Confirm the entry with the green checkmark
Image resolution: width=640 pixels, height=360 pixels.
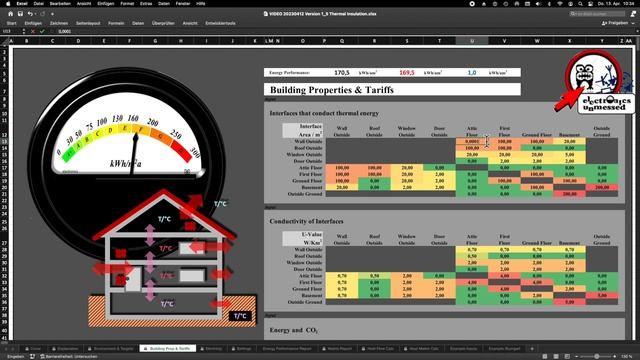(42, 31)
